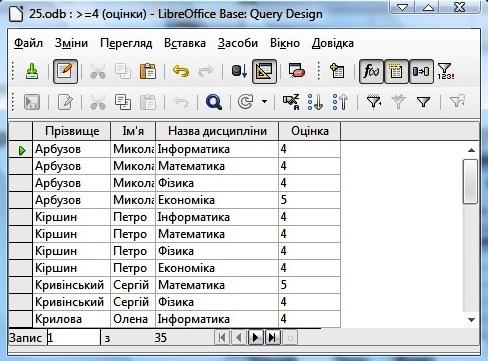Click the AutoFilter icon
The image size is (488, 361).
coord(374,102)
